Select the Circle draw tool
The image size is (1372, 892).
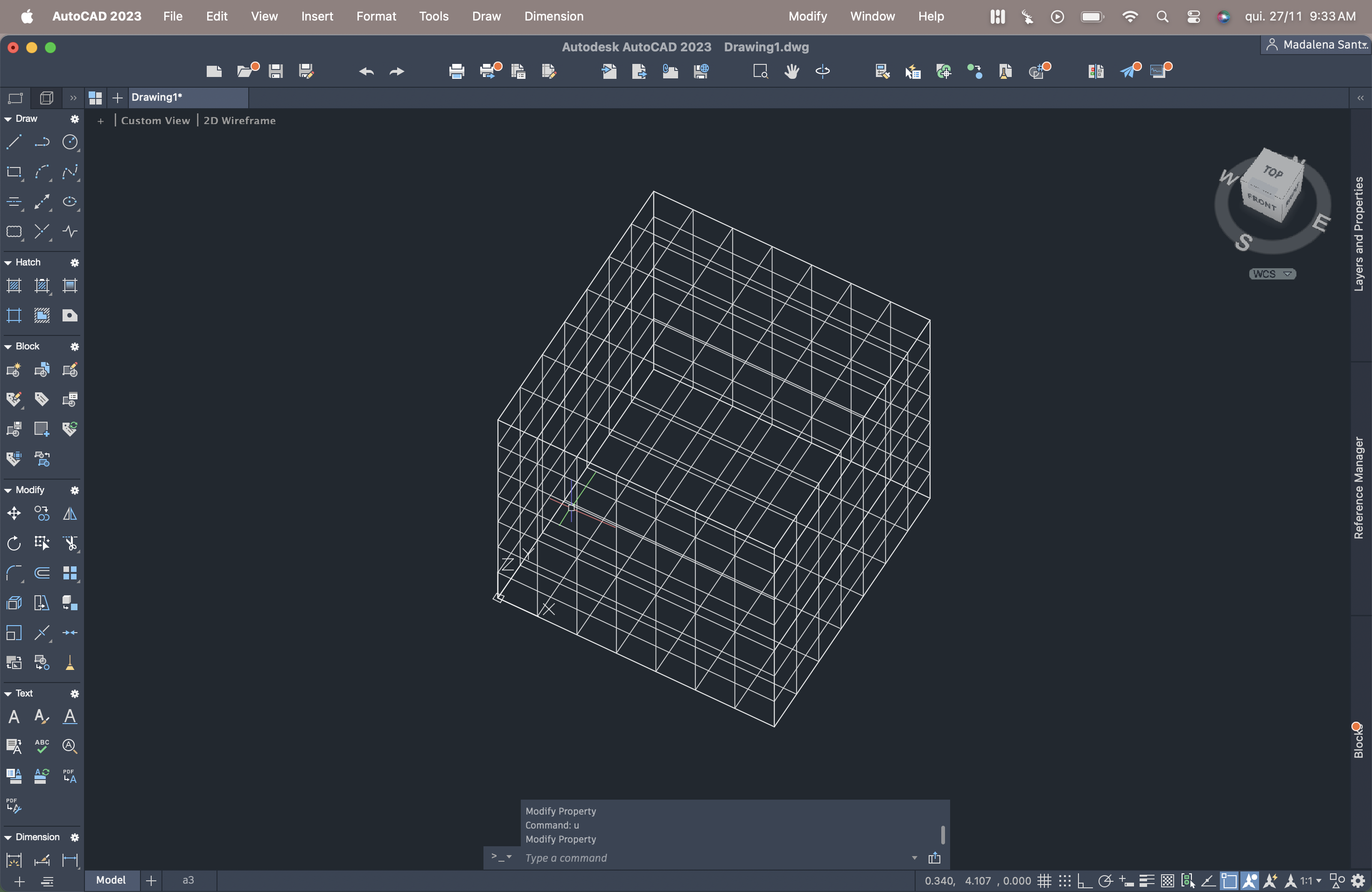[70, 142]
